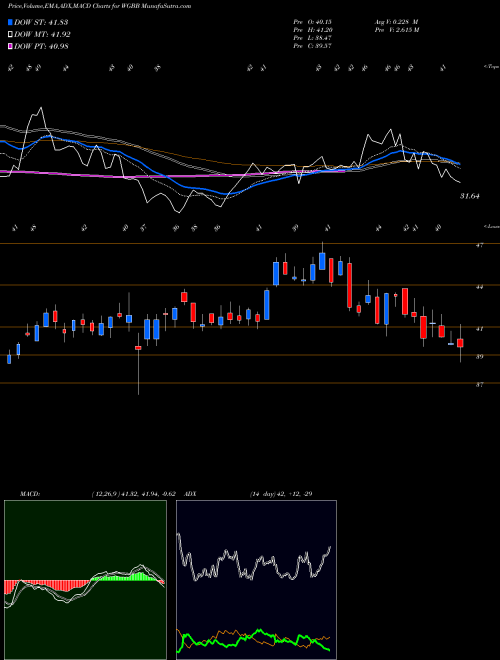
Task: Select the 'DOW ST: 41.83' label
Action: point(41,22)
